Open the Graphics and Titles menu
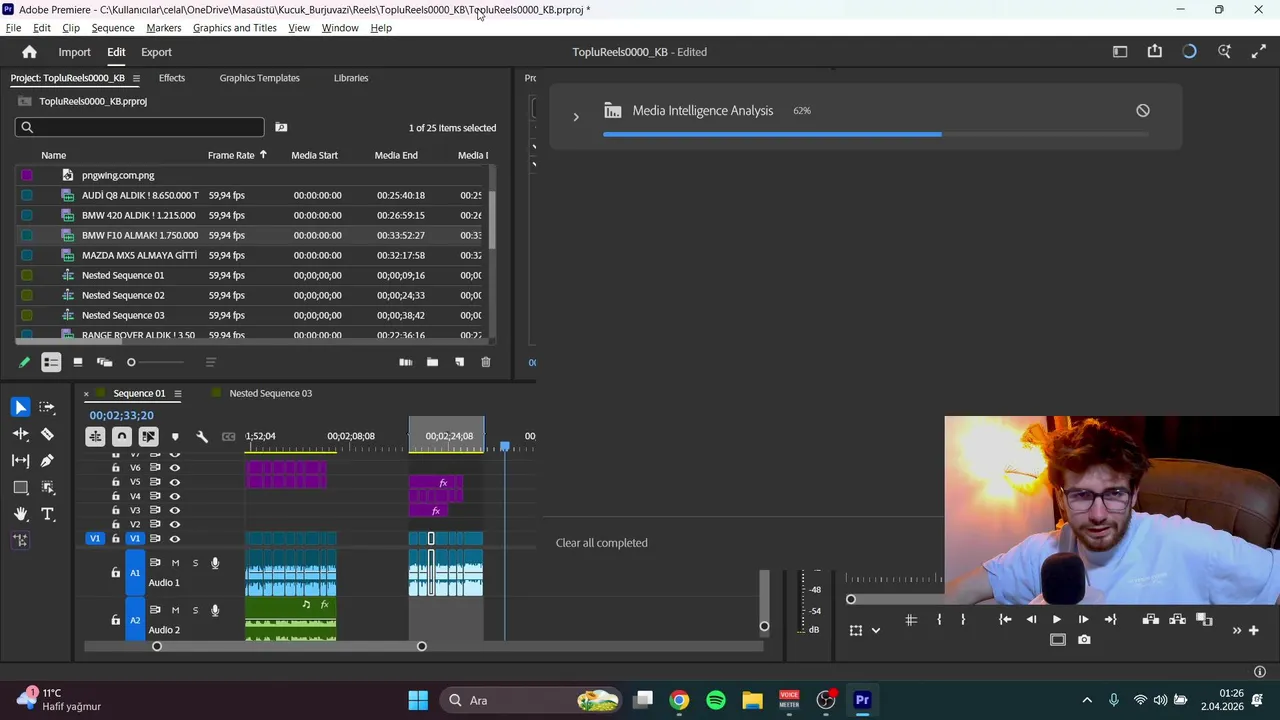The width and height of the screenshot is (1280, 720). pos(235,28)
